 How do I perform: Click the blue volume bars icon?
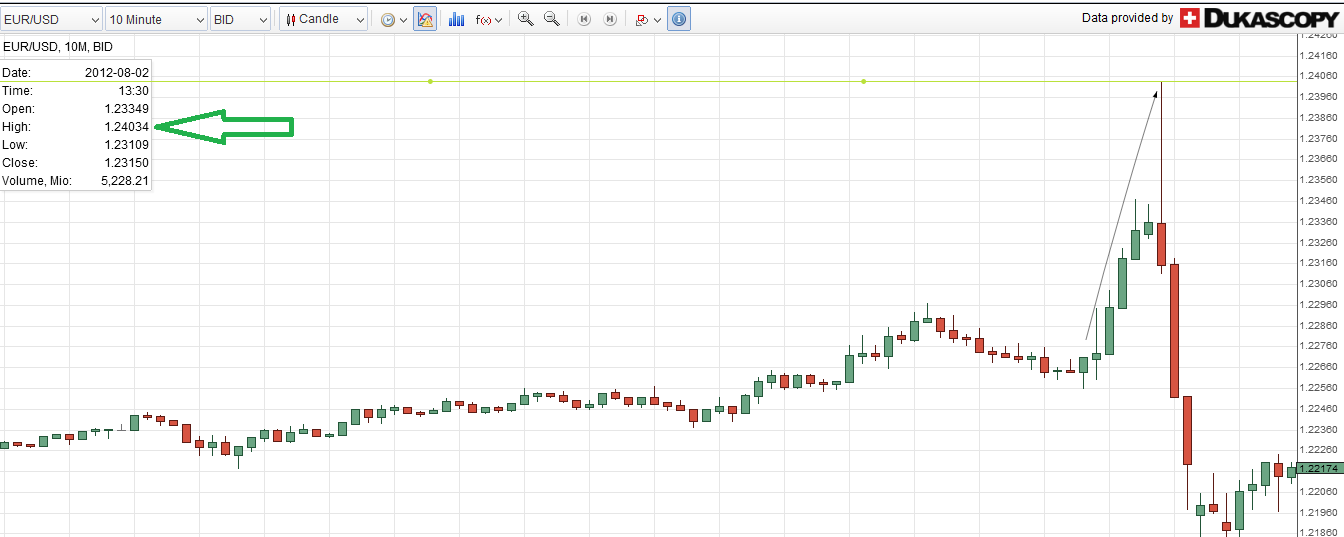point(457,19)
